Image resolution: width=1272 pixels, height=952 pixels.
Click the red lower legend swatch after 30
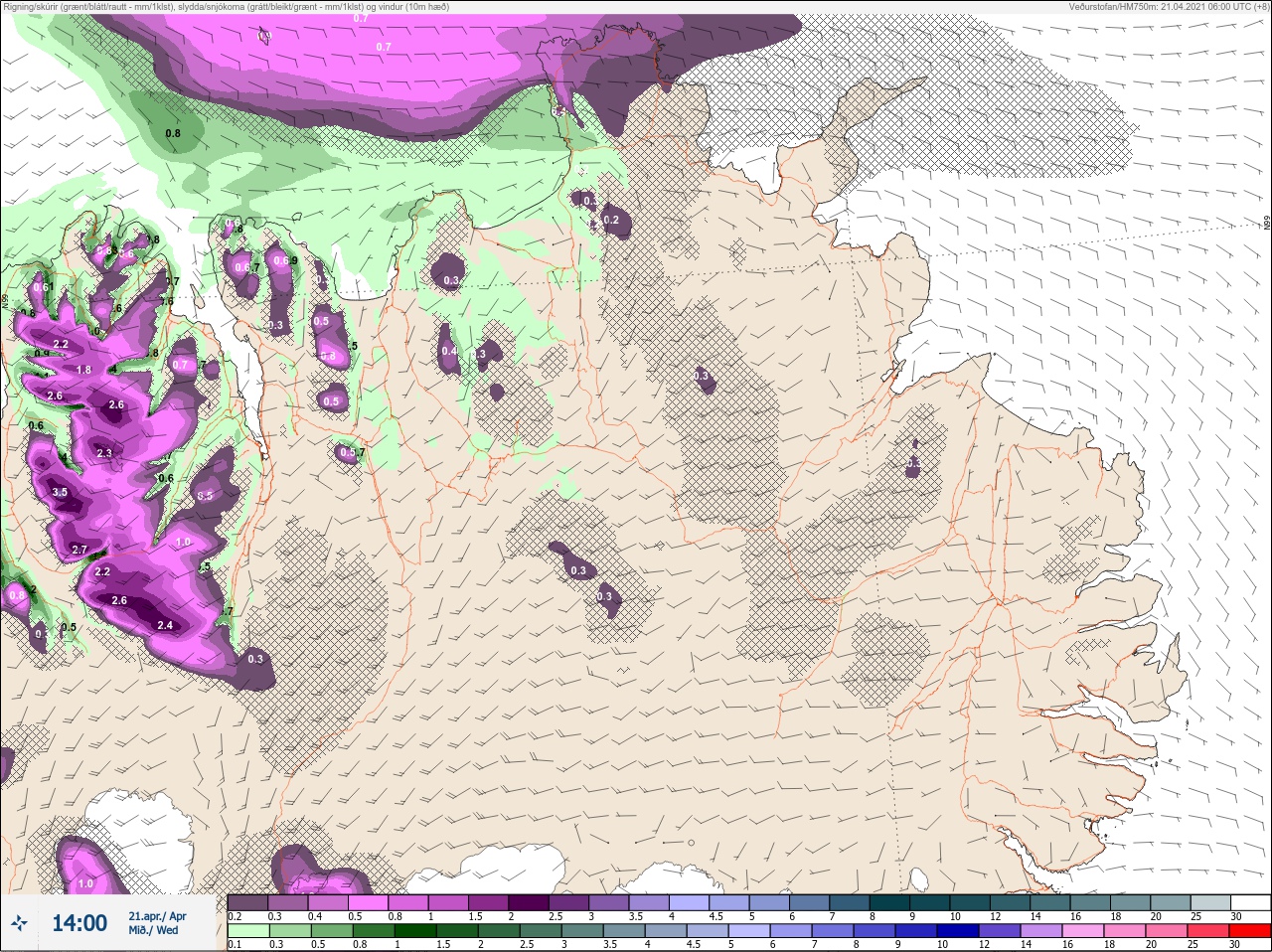[1250, 931]
